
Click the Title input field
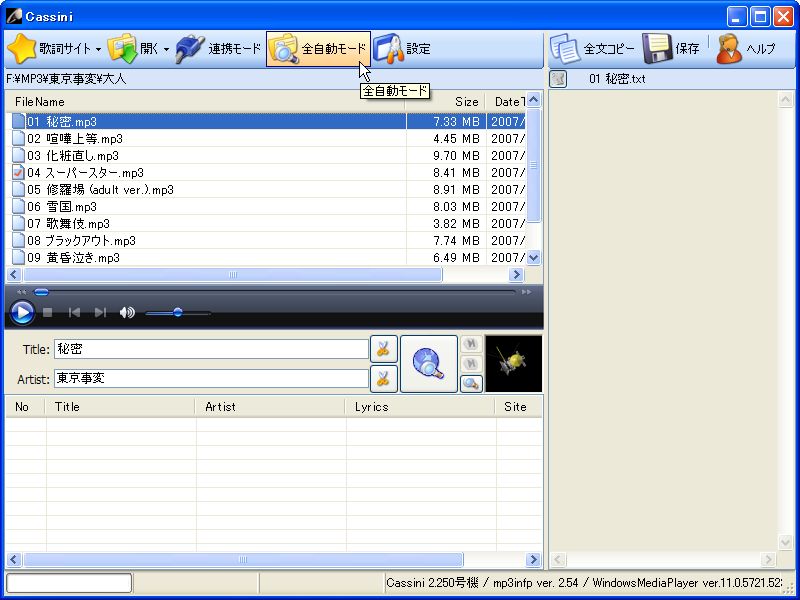[x=211, y=349]
